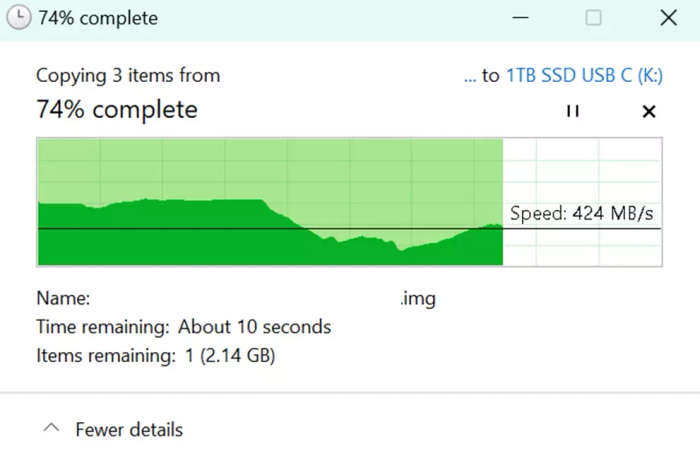Click the horizontal speed indicator line
Screen dimensions: 700x456
point(349,229)
